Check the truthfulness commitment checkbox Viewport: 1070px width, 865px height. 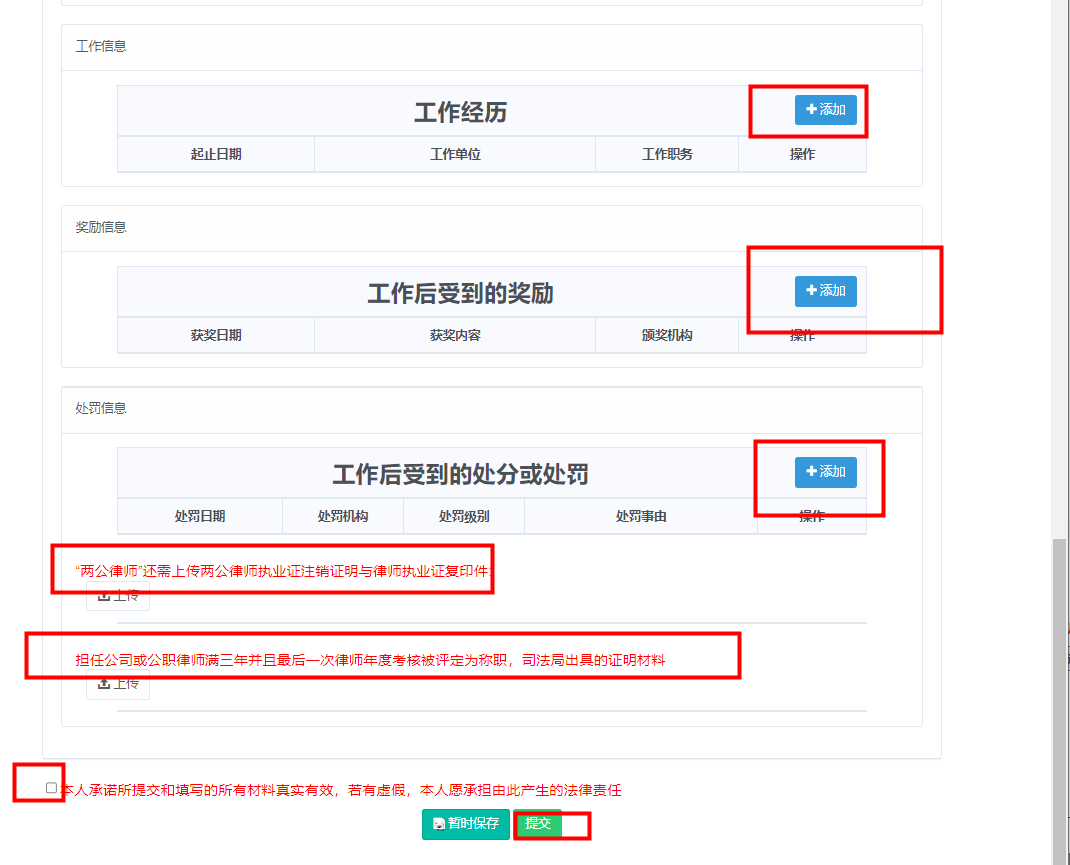52,788
